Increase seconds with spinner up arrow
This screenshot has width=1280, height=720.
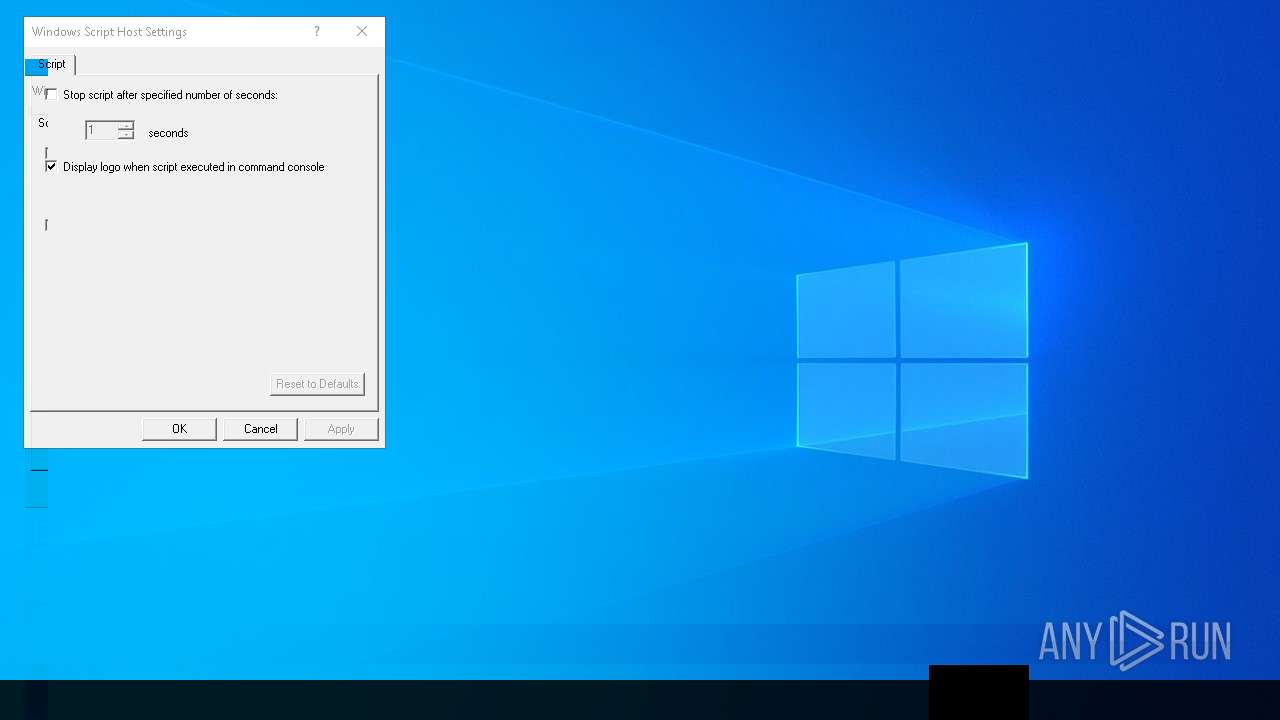(x=126, y=126)
